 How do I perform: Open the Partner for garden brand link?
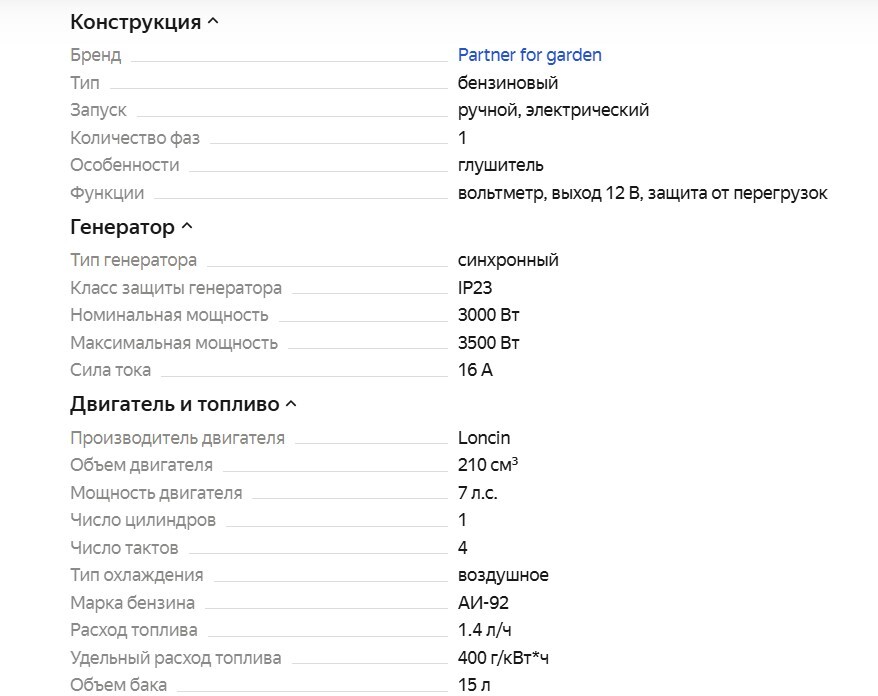click(529, 55)
